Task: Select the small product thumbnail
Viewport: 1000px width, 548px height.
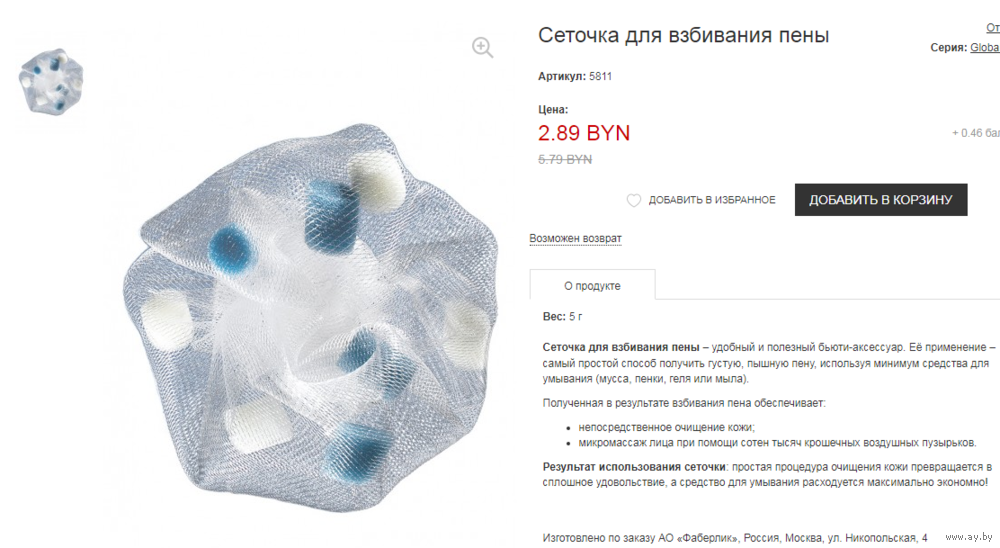Action: click(51, 81)
